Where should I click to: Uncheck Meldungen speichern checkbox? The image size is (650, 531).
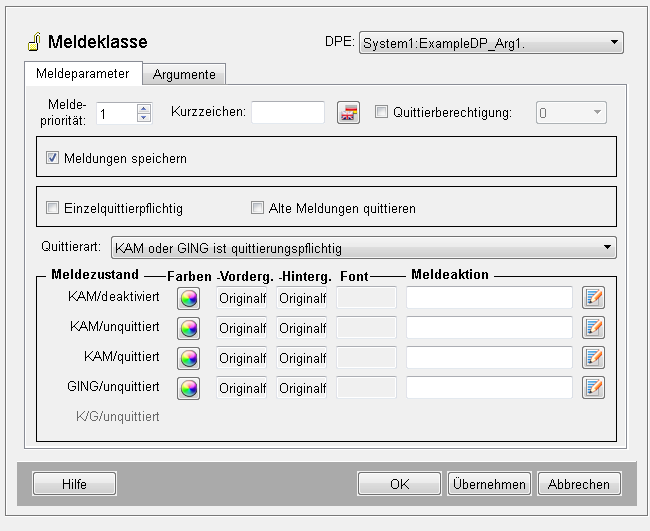tap(53, 158)
